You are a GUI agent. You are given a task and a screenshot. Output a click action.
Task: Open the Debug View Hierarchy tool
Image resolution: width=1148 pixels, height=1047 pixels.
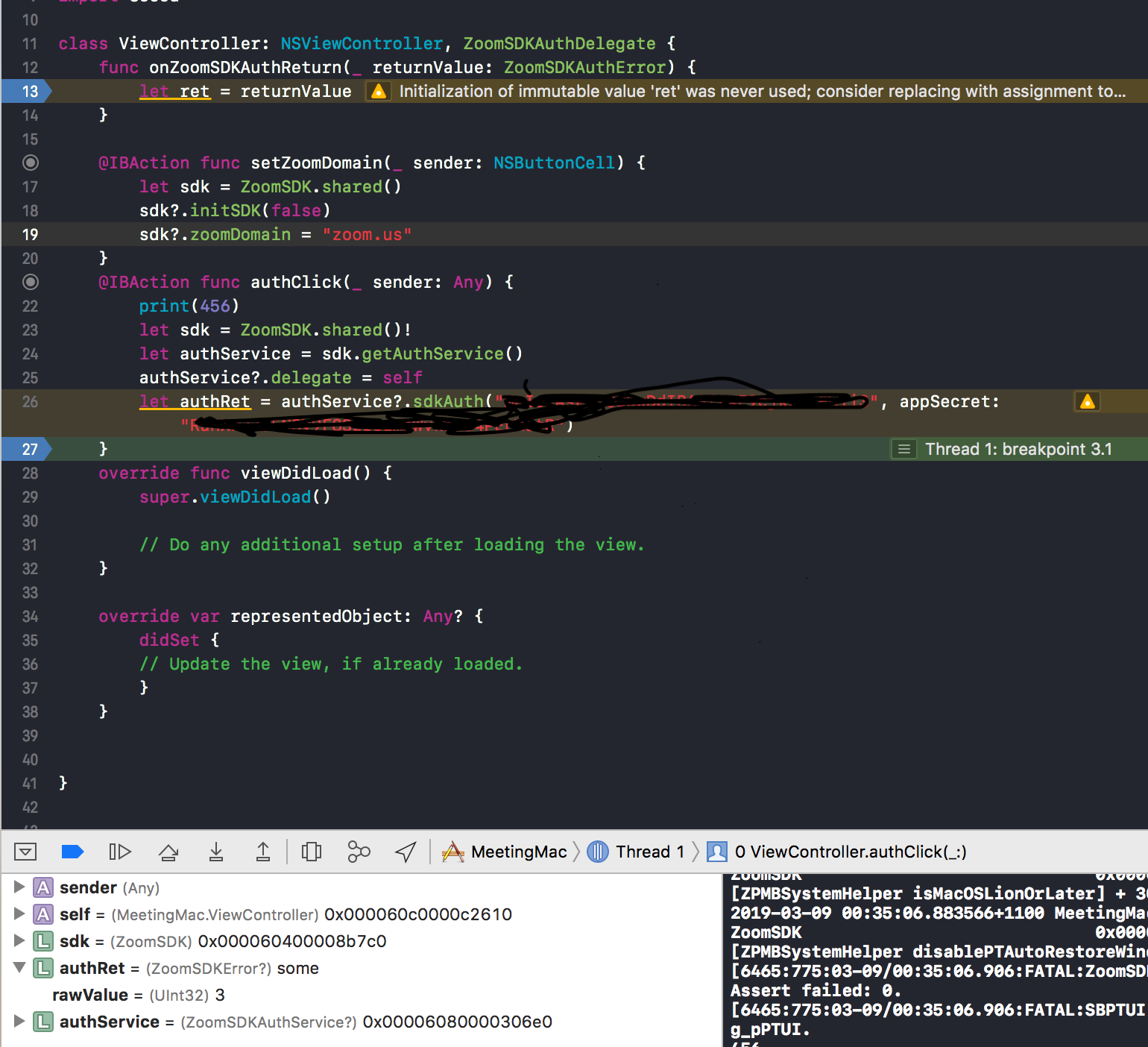click(x=312, y=852)
